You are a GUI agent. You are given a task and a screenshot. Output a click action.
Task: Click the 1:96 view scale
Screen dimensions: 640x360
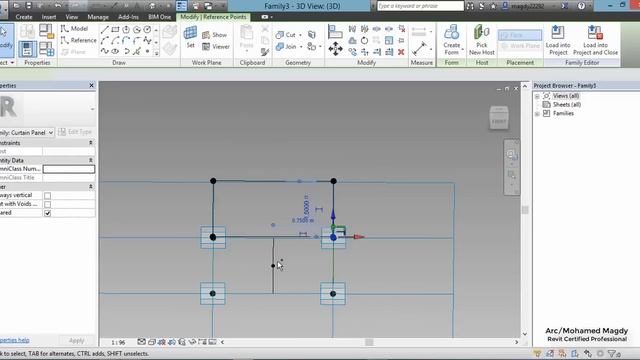118,342
